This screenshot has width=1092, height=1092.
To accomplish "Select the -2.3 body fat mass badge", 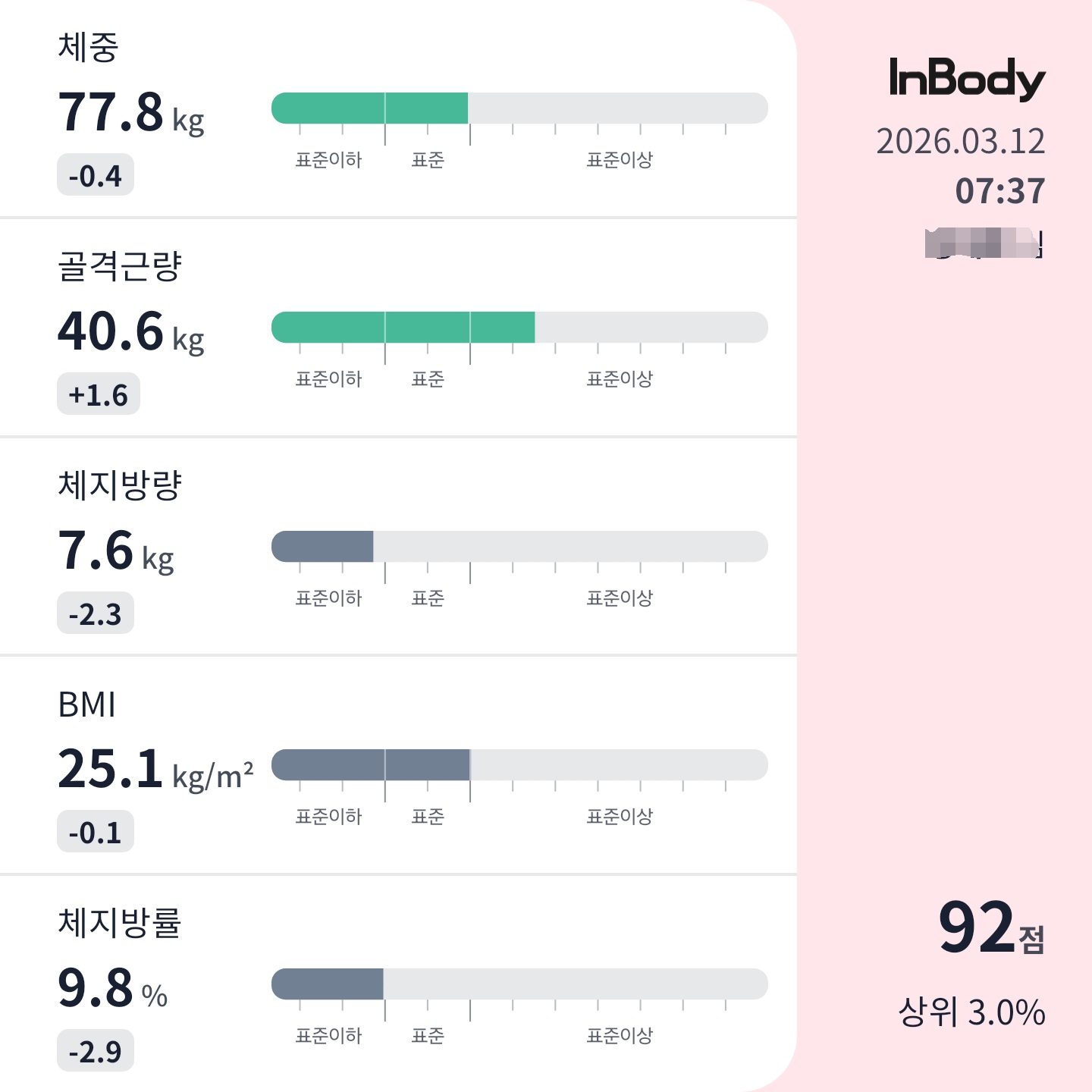I will [x=96, y=613].
